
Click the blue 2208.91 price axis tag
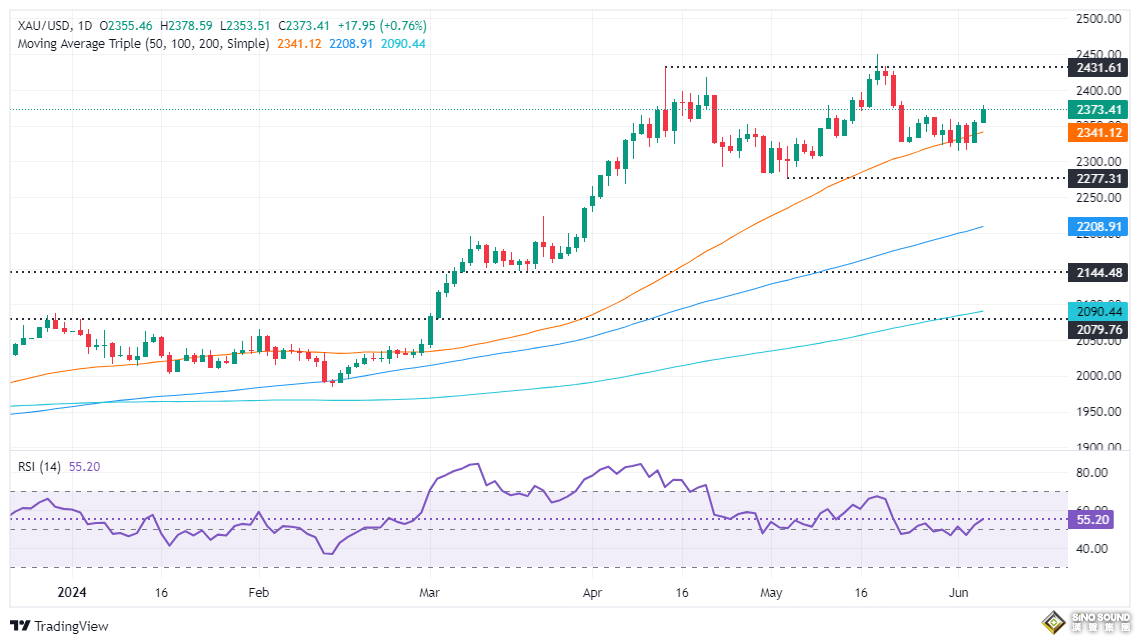[1100, 227]
